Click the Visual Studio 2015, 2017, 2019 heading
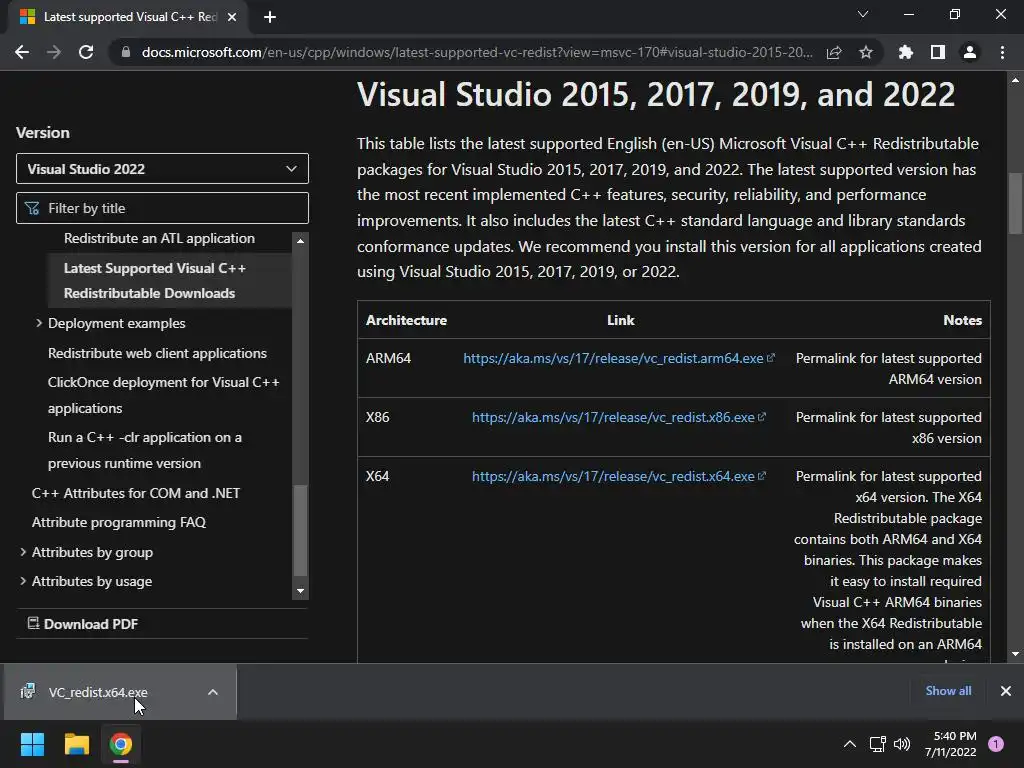Image resolution: width=1024 pixels, height=768 pixels. (x=656, y=95)
